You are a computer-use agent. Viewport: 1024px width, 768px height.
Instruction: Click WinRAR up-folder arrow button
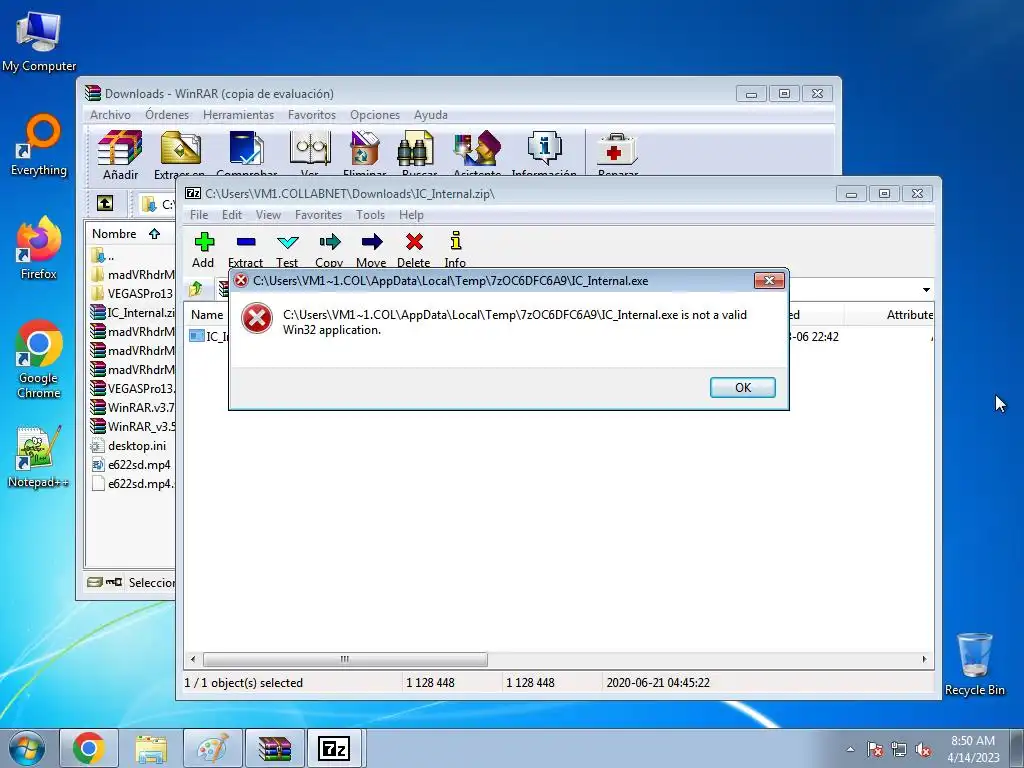[105, 203]
